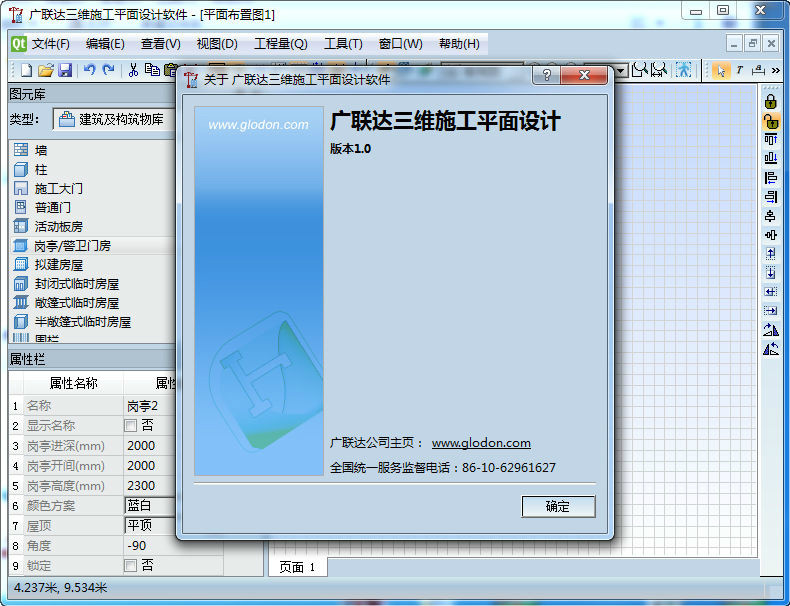
Task: Close the About dialog with red X
Action: pyautogui.click(x=584, y=76)
